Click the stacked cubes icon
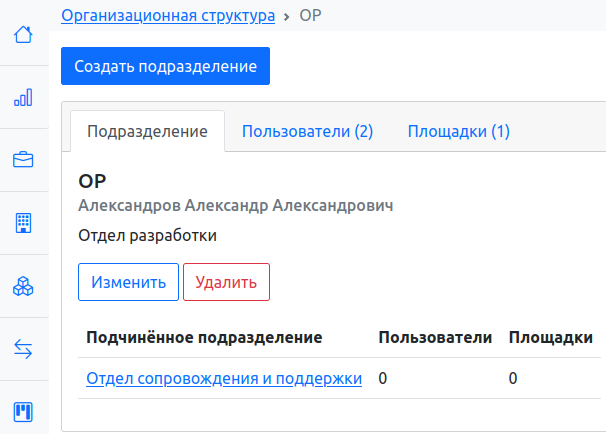Viewport: 606px width, 434px height. [23, 286]
